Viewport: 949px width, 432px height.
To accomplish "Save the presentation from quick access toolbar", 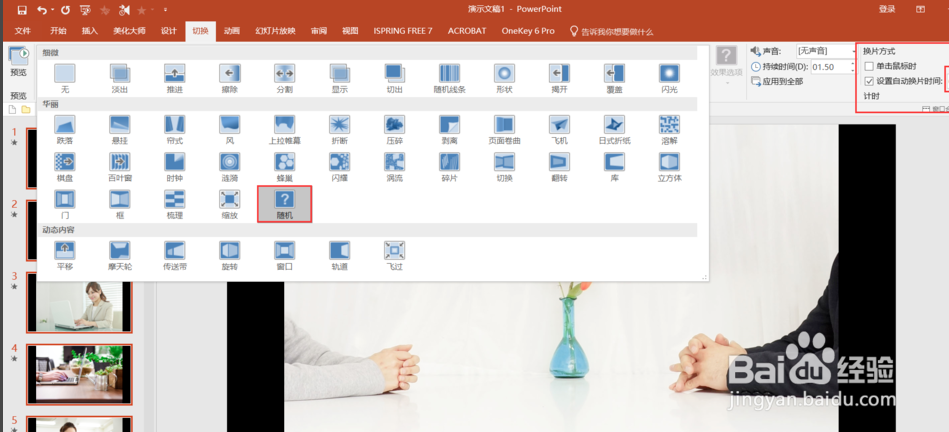I will point(22,10).
